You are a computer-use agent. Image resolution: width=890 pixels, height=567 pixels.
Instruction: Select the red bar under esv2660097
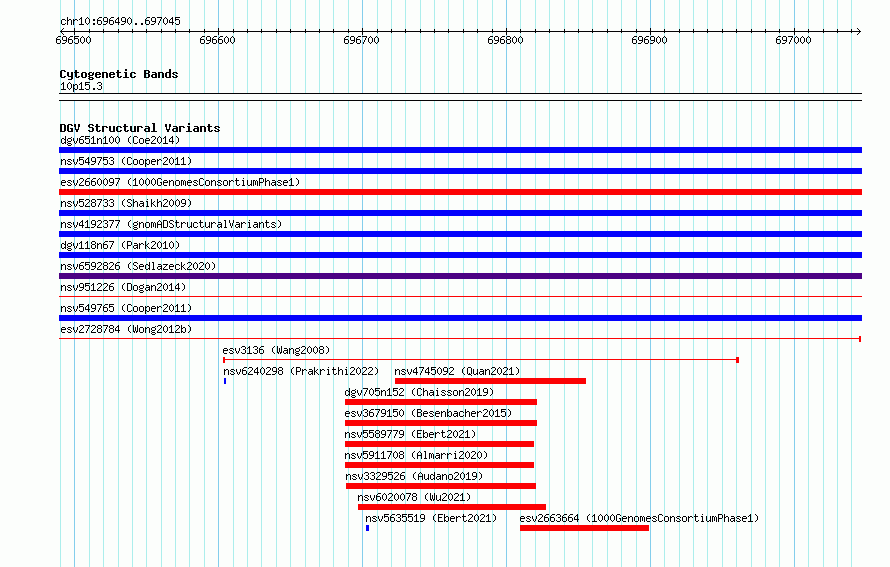[460, 192]
